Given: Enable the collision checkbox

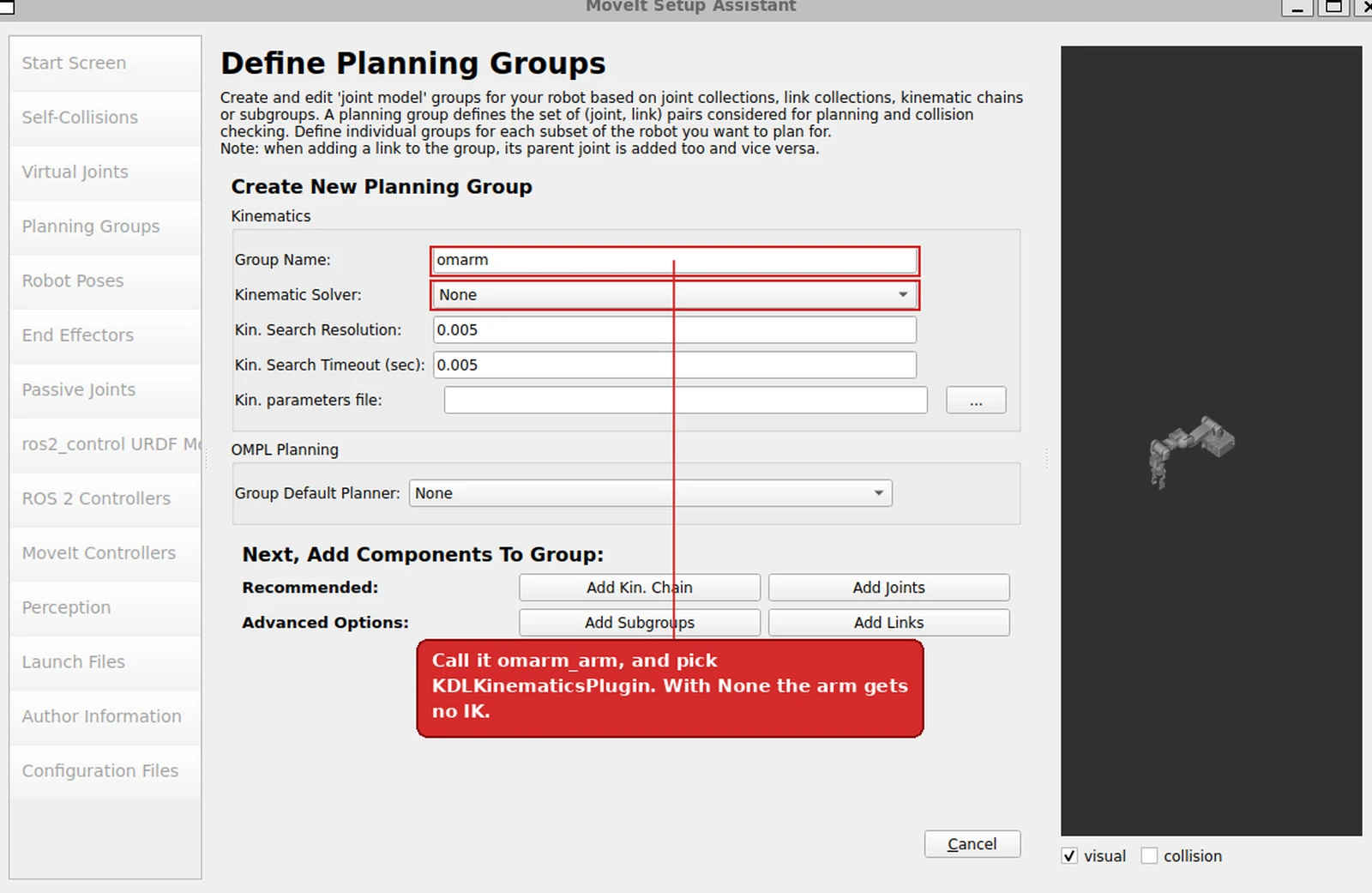Looking at the screenshot, I should (x=1149, y=856).
